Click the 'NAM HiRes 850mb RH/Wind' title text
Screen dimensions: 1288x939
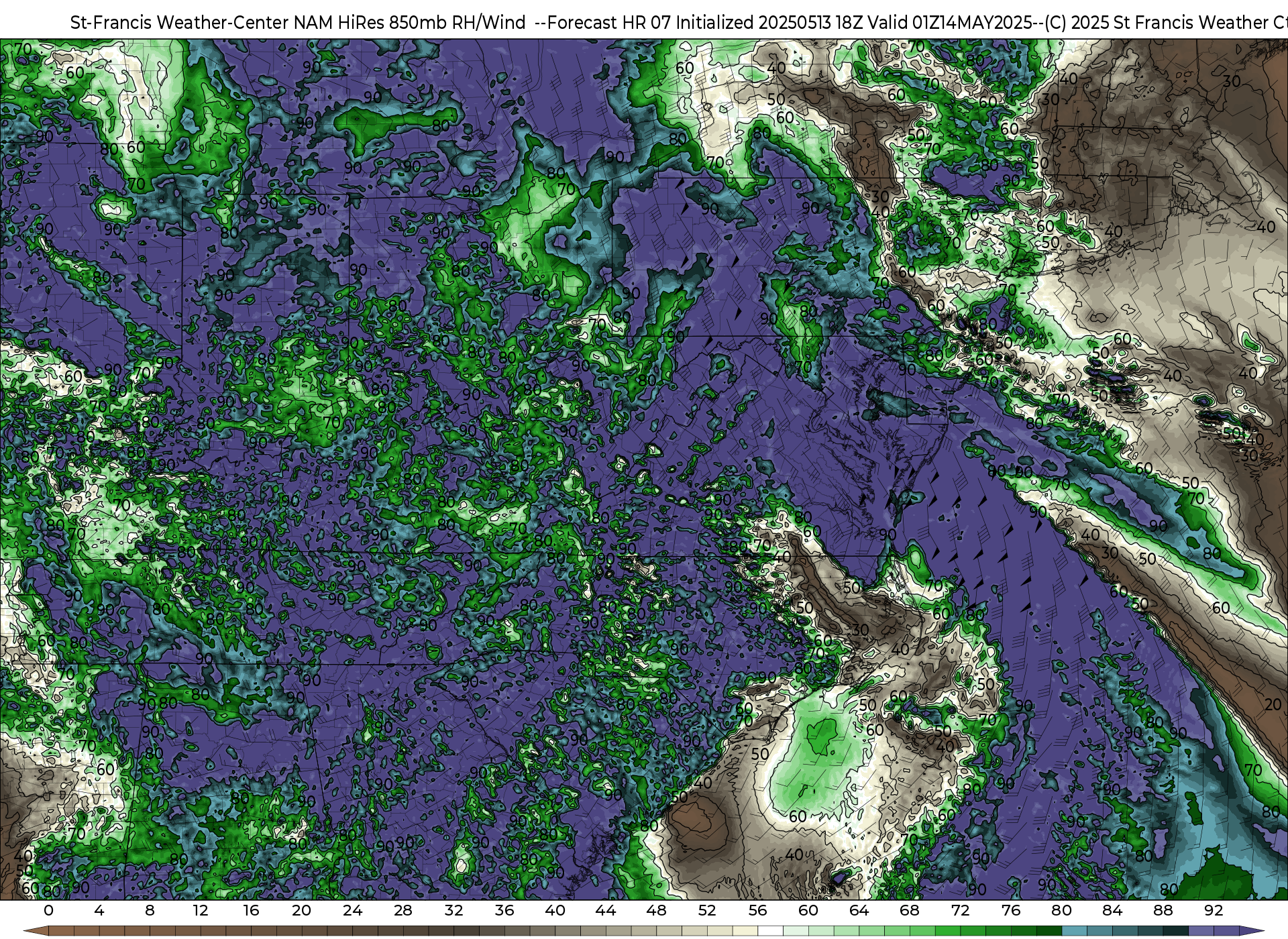click(x=410, y=22)
